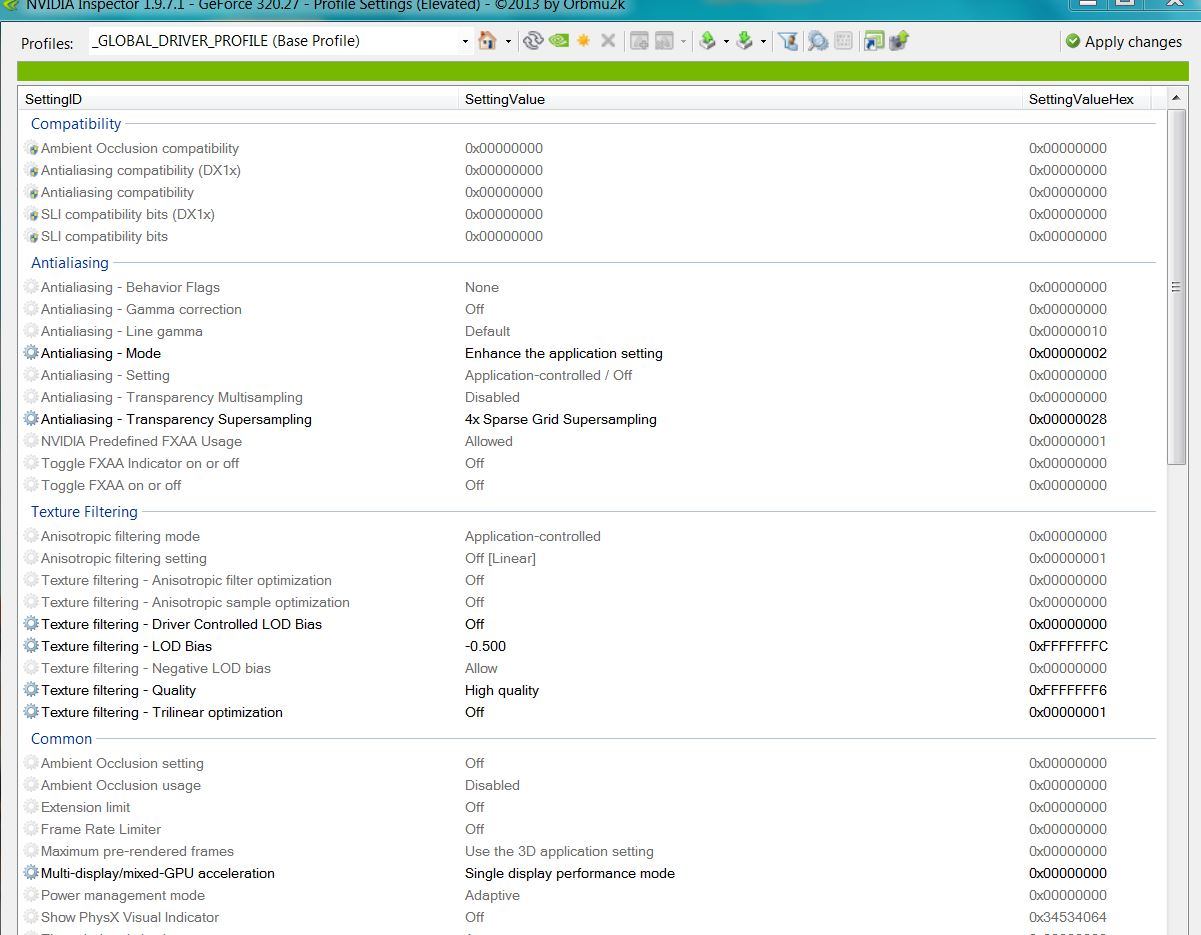Screen dimensions: 1201x935
Task: Click gear icon beside Multi-display/mixed-GPU acceleration
Action: pyautogui.click(x=31, y=873)
